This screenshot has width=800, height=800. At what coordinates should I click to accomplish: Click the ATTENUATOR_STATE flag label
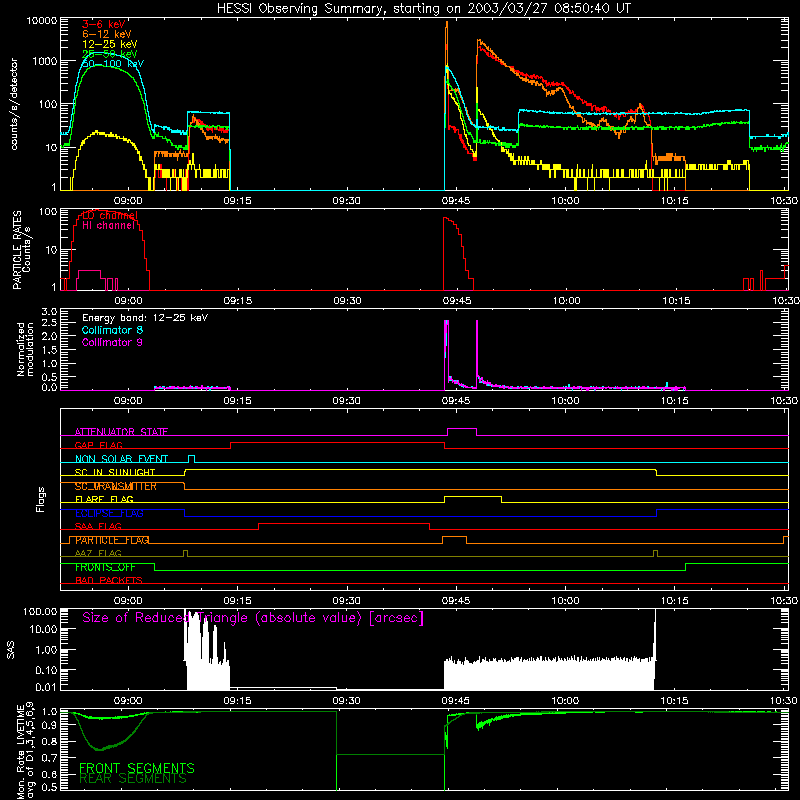[121, 432]
